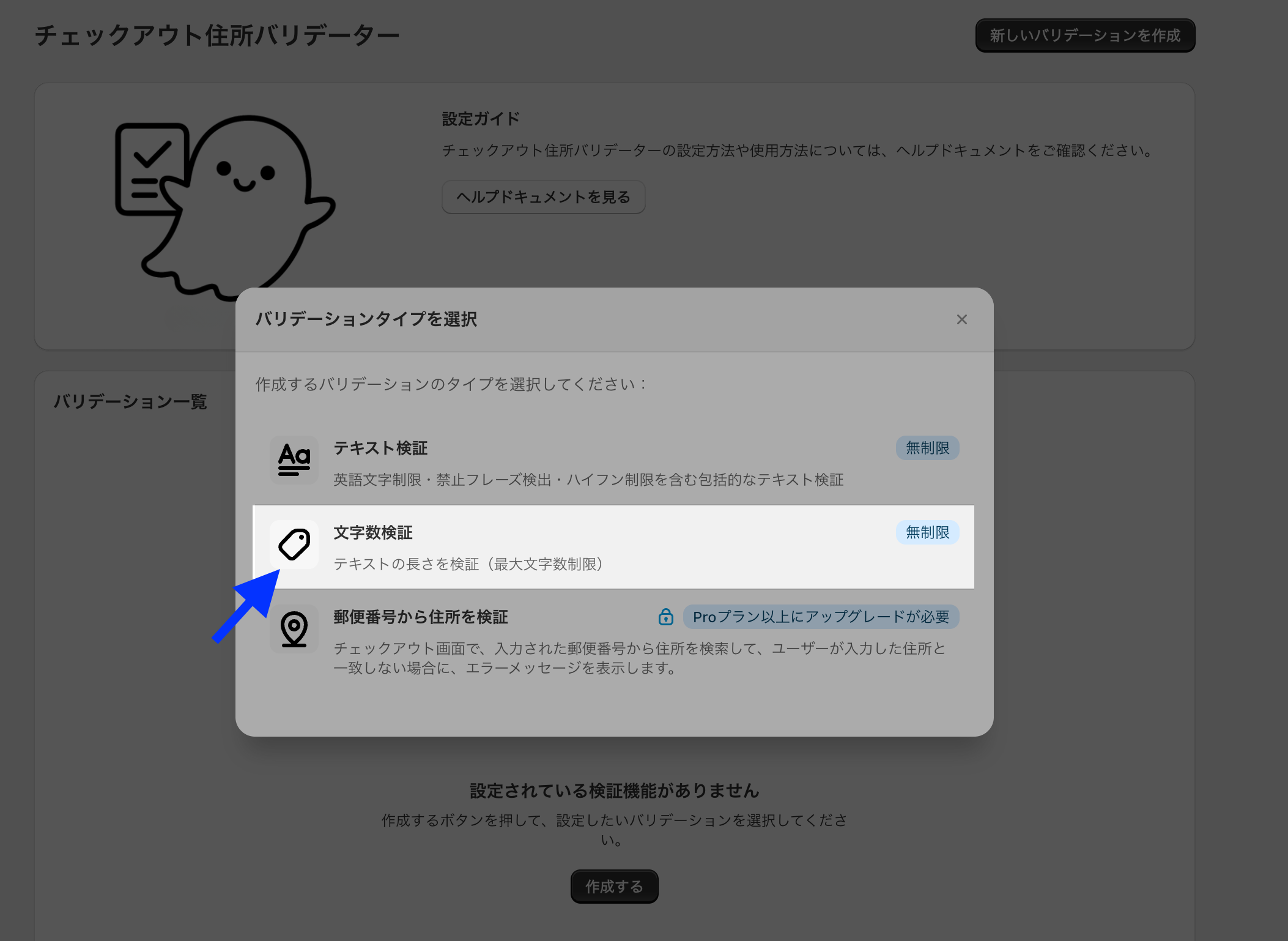
Task: Click 無制限 badge on テキスト検証 row
Action: [927, 448]
